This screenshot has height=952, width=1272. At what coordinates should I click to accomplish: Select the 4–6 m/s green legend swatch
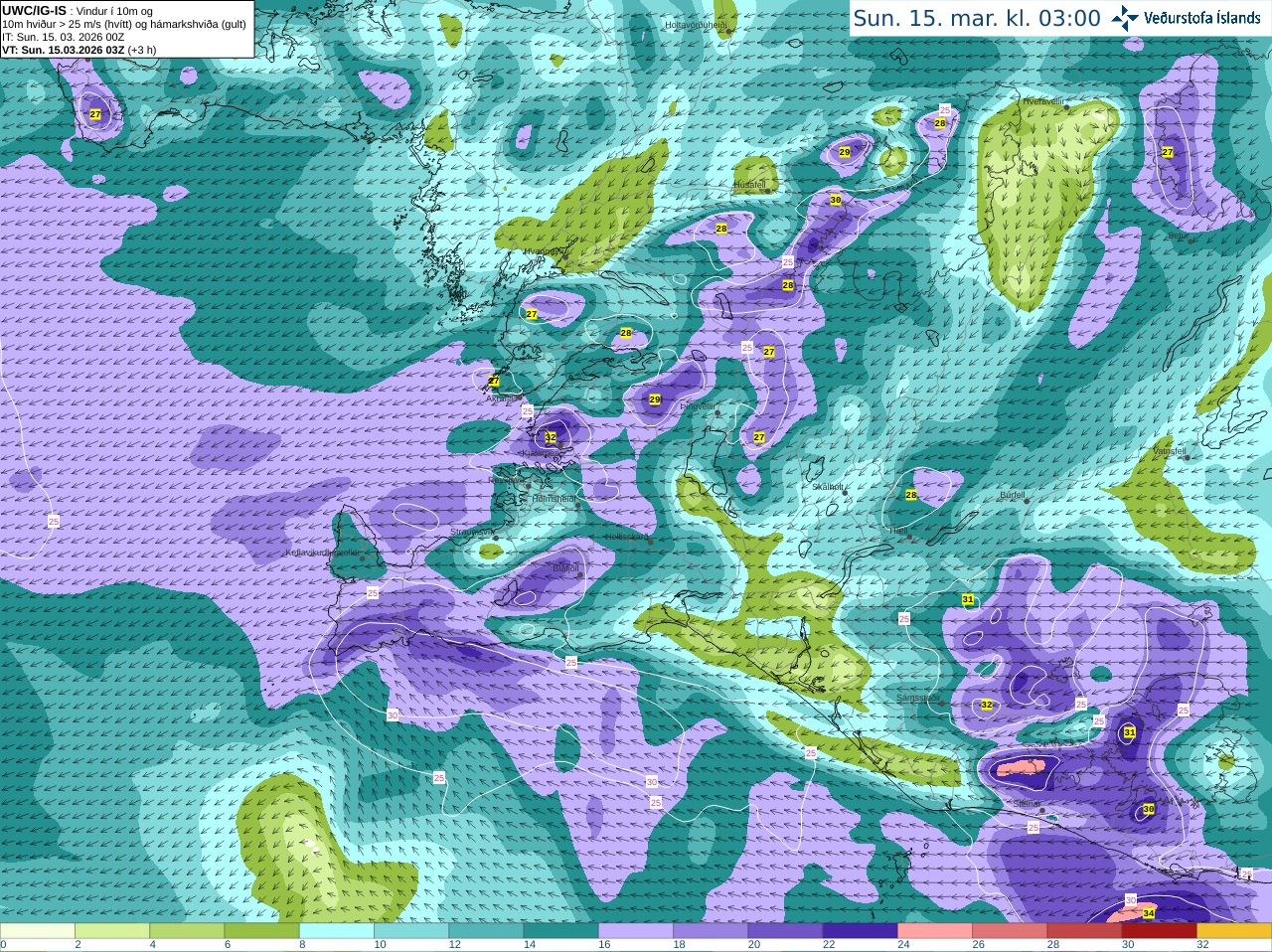pyautogui.click(x=187, y=931)
